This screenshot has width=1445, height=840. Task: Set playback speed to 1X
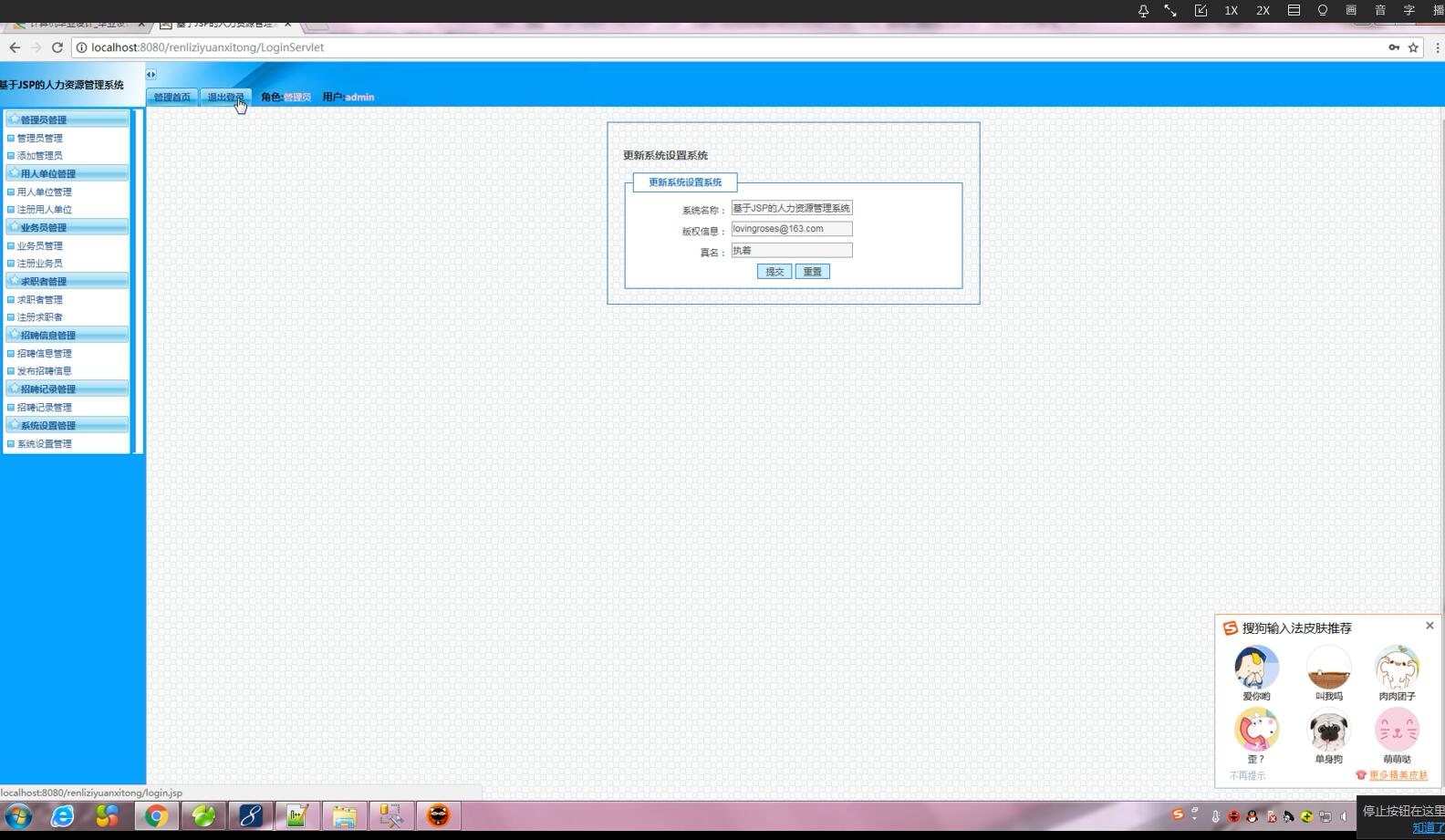pyautogui.click(x=1232, y=11)
